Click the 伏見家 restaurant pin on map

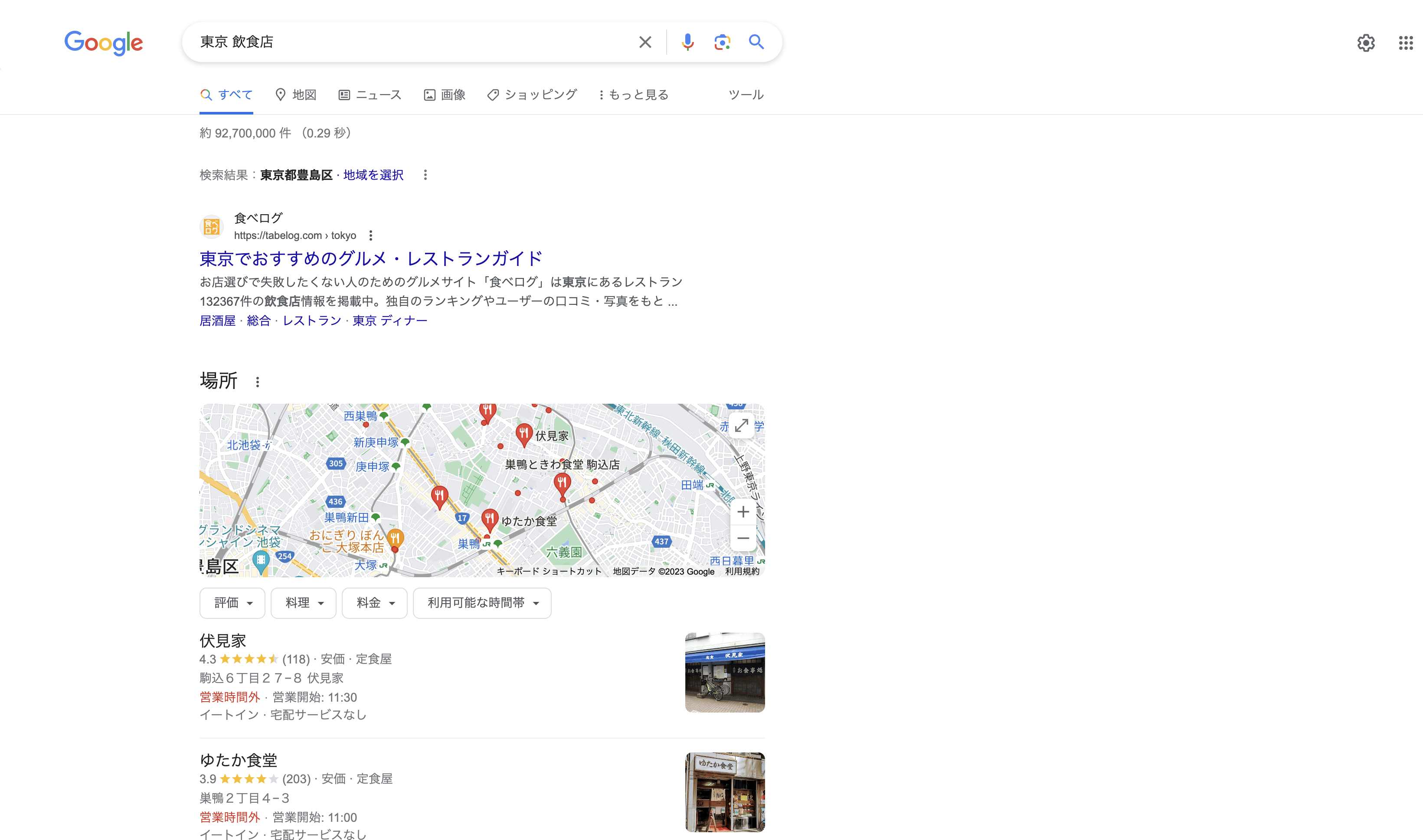click(x=523, y=435)
